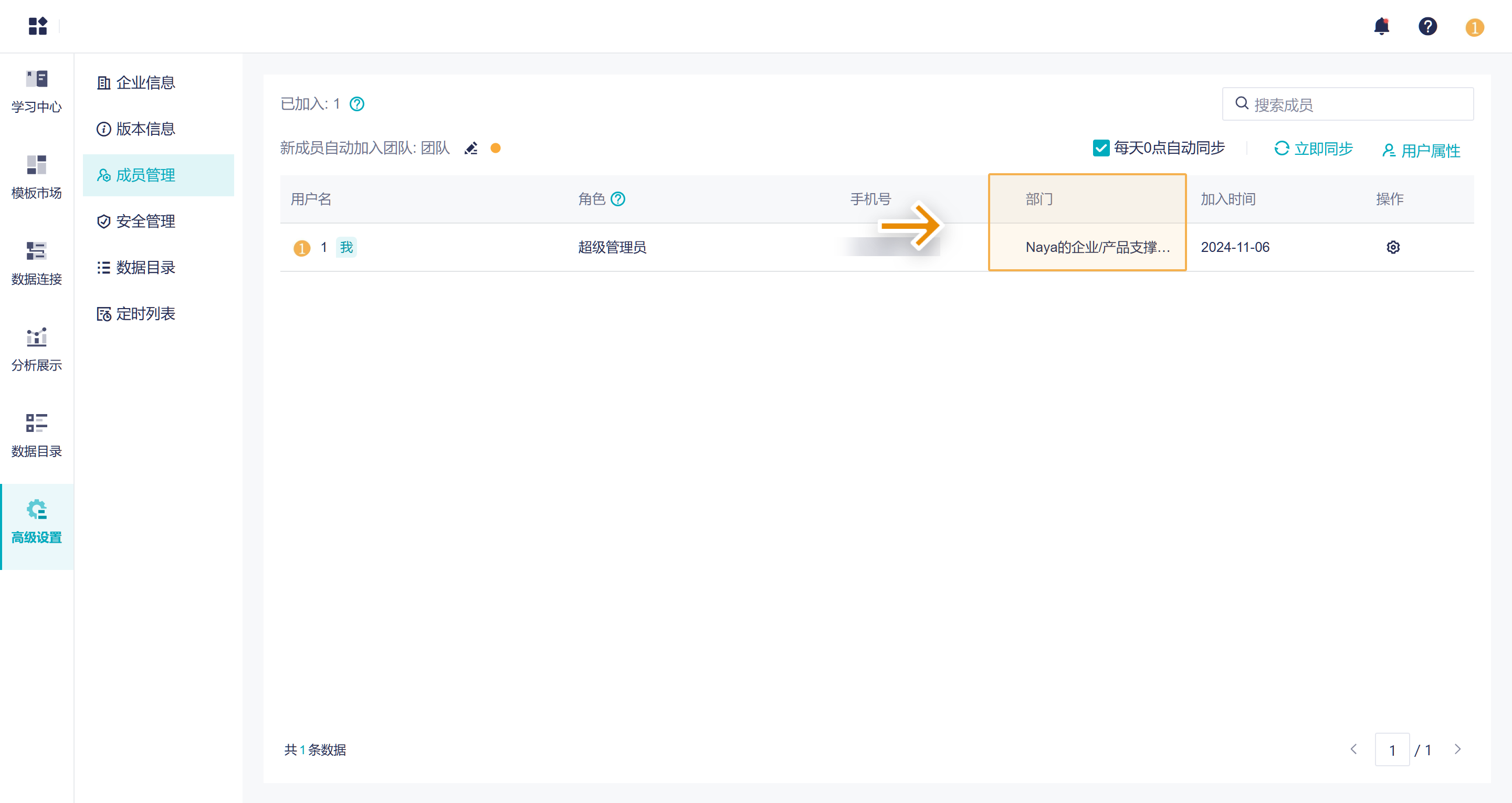Select 安全管理 menu item
This screenshot has width=1512, height=803.
(x=145, y=221)
